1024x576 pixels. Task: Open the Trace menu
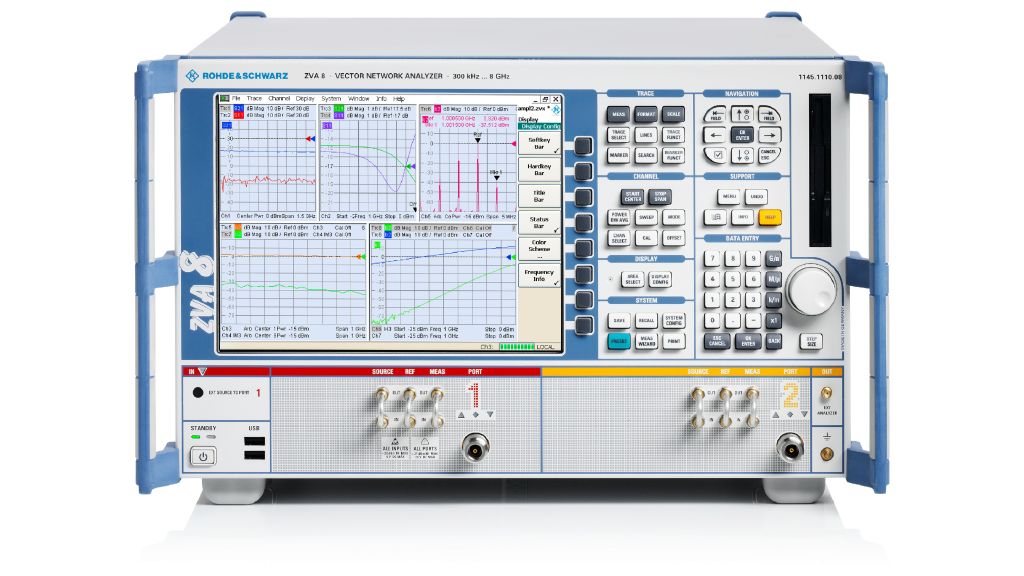(254, 99)
